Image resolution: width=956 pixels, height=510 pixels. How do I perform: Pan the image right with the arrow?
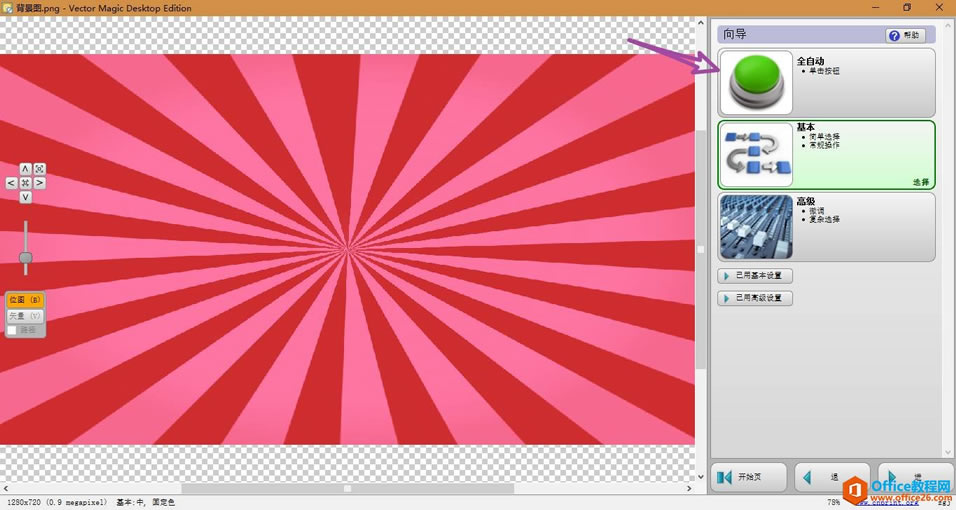(40, 183)
